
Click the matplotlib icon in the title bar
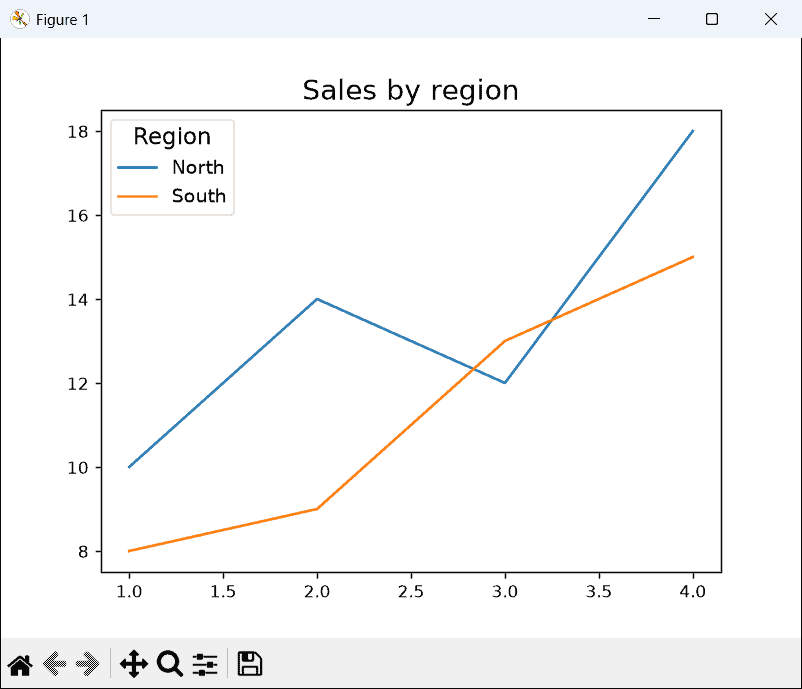19,19
